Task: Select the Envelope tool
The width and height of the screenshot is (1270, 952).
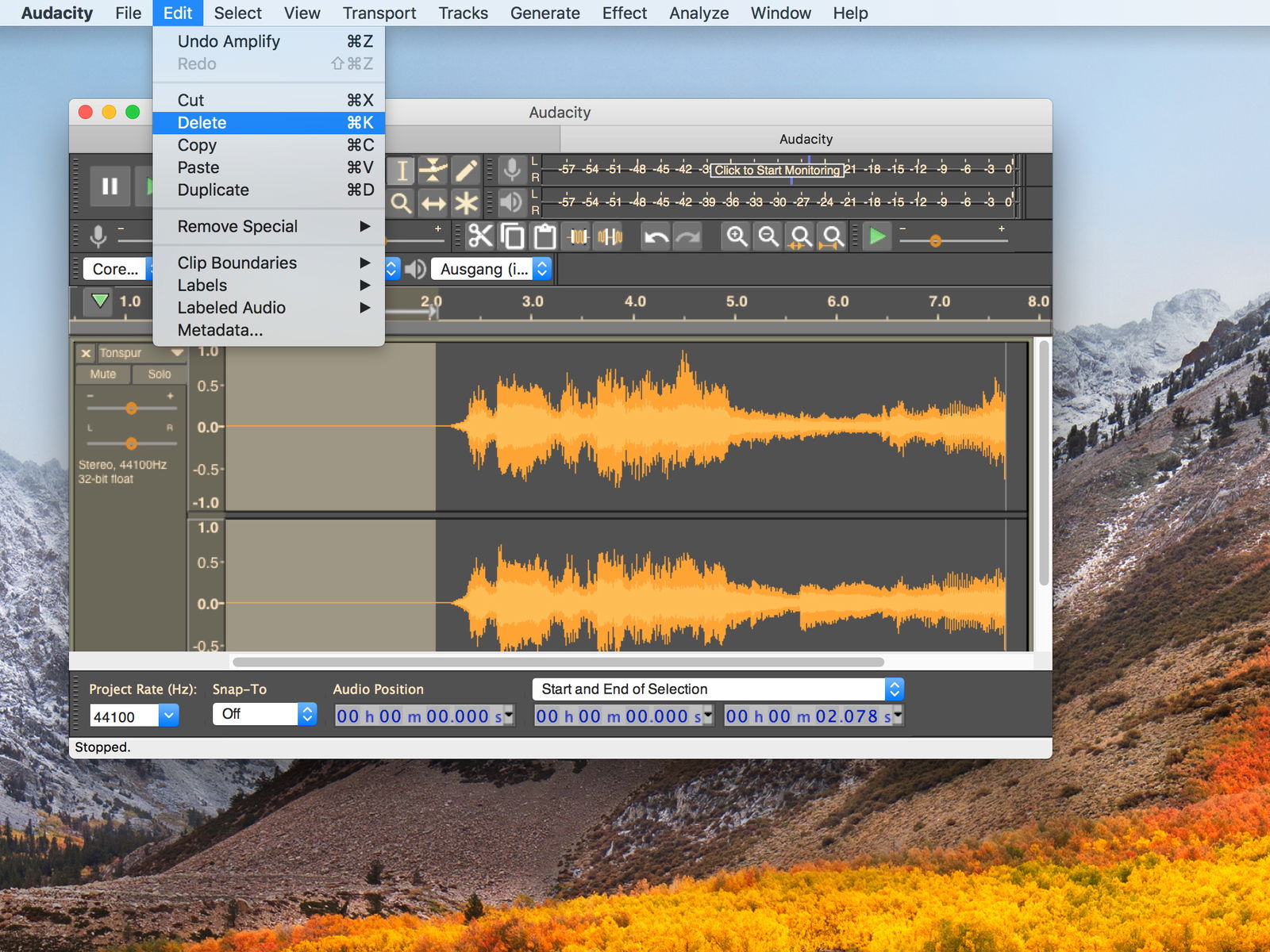Action: click(433, 171)
